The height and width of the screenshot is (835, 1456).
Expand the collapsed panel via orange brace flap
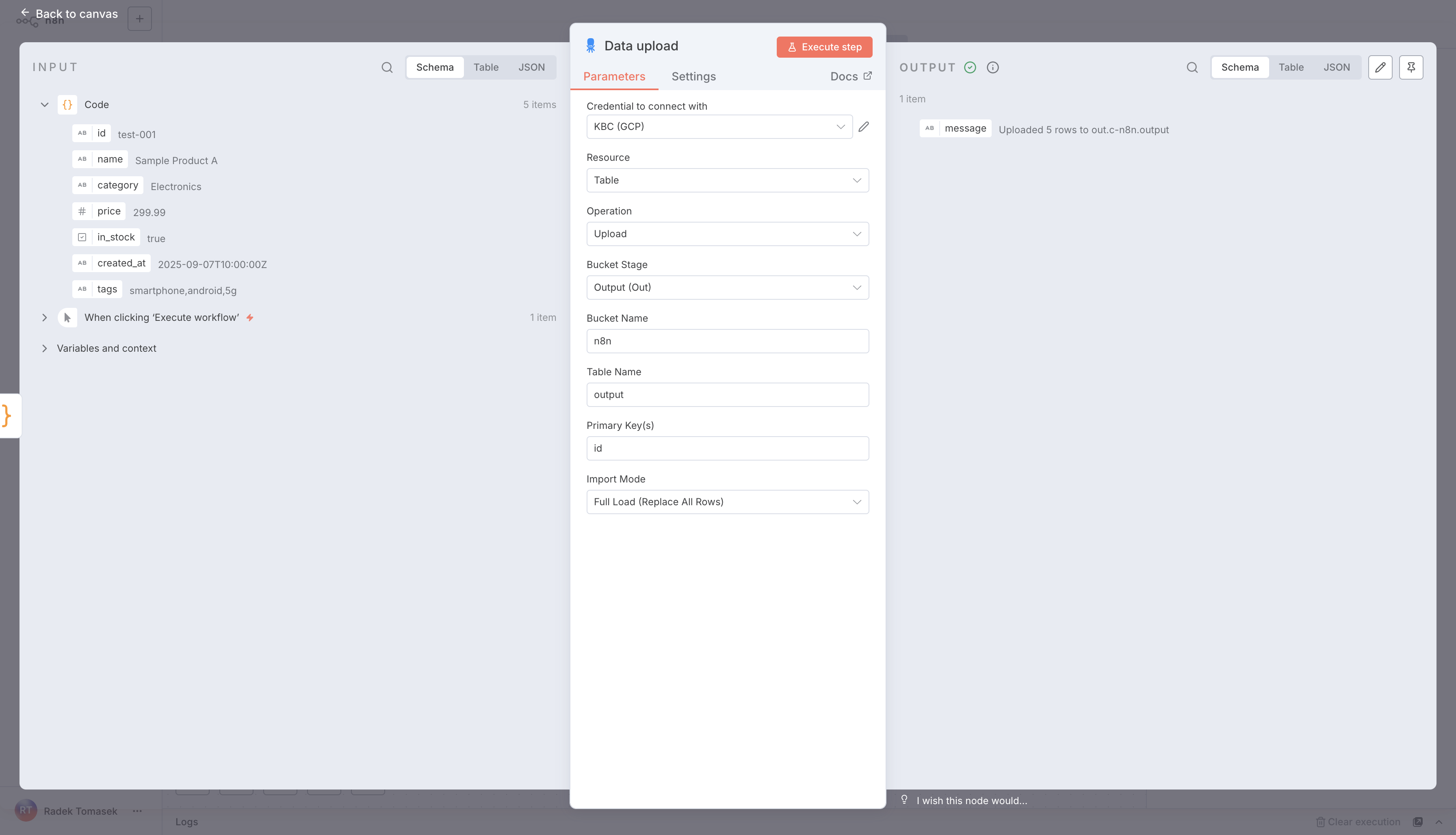[x=7, y=415]
